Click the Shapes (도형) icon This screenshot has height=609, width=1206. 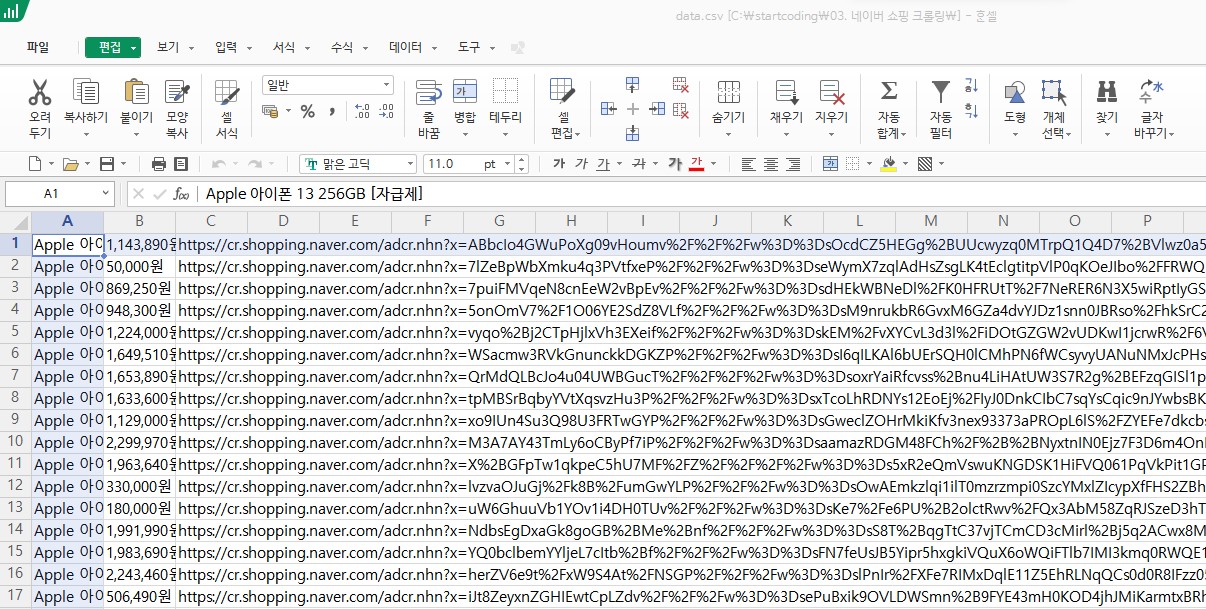point(1014,93)
